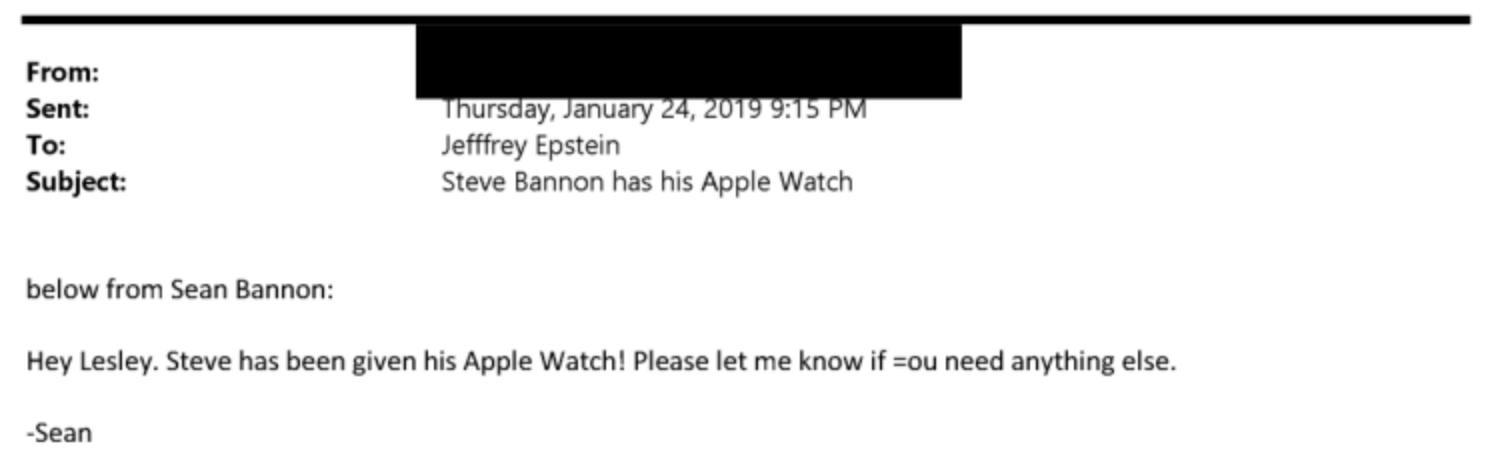Click the "To:" header label
Image resolution: width=1486 pixels, height=472 pixels.
[46, 145]
